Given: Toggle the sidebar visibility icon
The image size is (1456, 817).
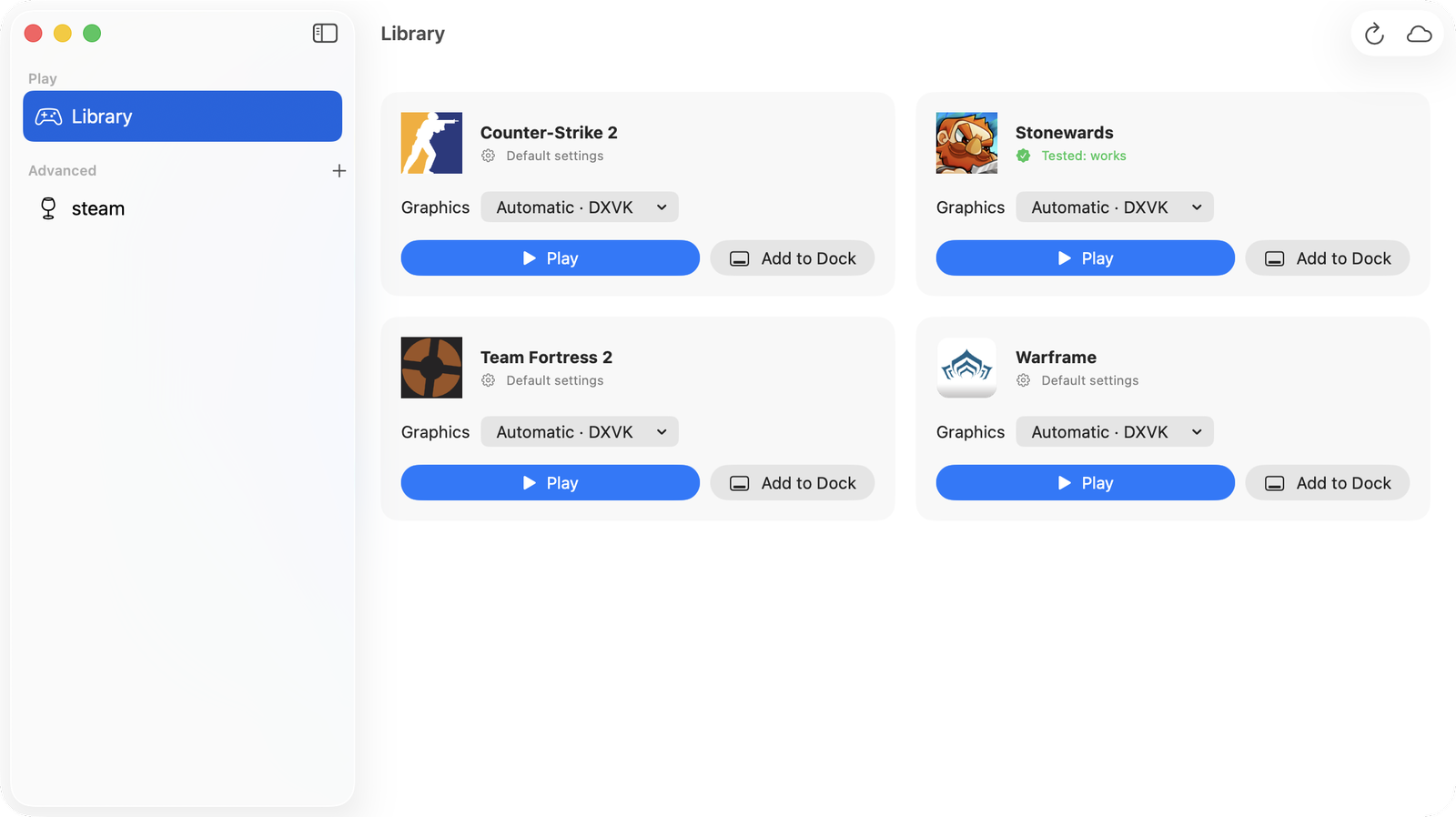Looking at the screenshot, I should [x=325, y=34].
